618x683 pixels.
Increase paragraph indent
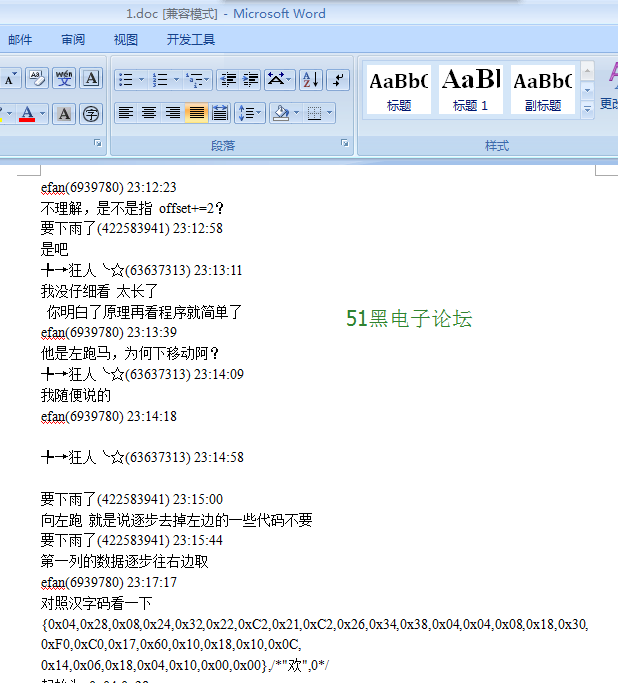[x=250, y=80]
